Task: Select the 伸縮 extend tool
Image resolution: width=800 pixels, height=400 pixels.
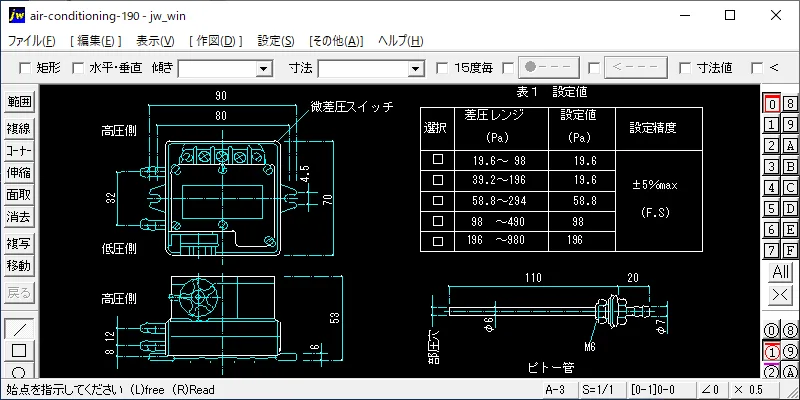Action: point(19,173)
